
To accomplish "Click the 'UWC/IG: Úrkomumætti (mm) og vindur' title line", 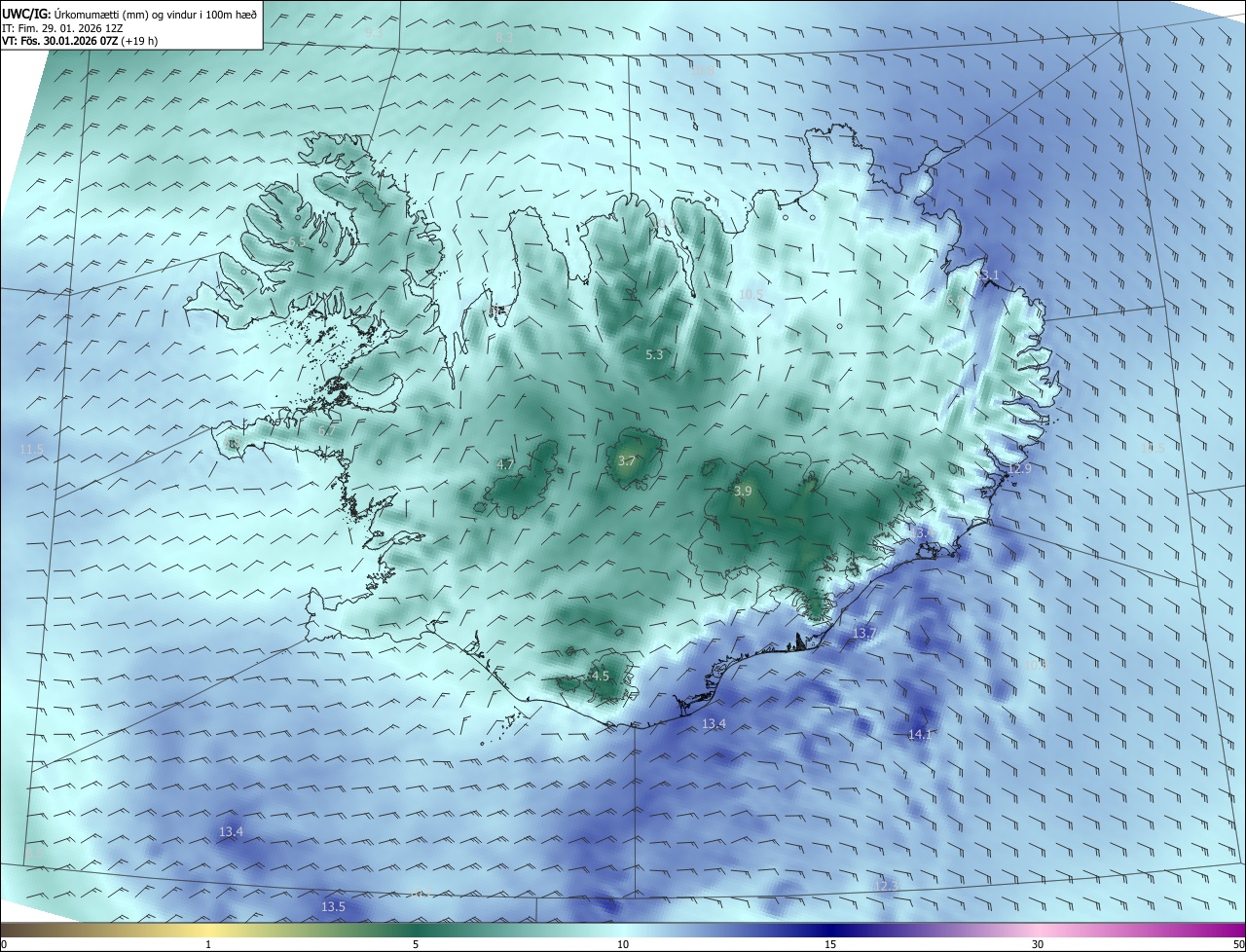I will tap(129, 15).
